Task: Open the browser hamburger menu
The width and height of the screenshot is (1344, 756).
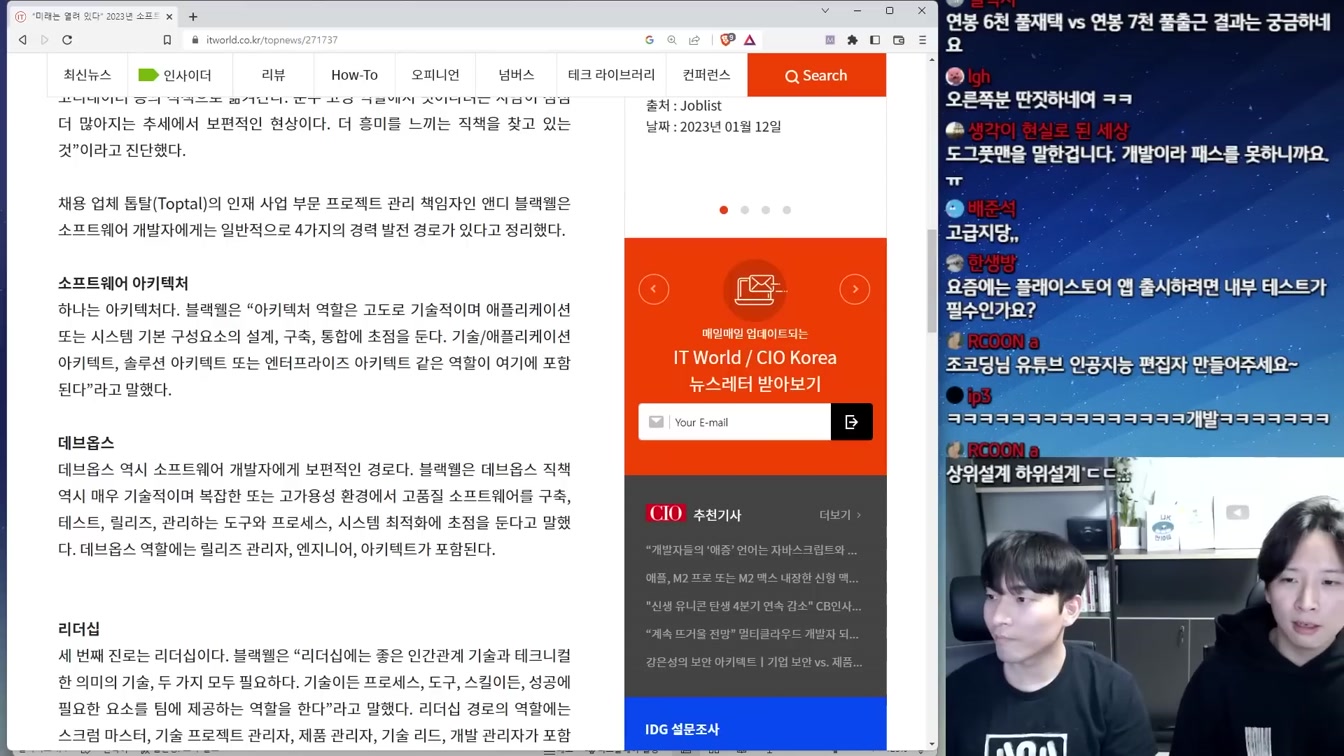Action: [922, 40]
